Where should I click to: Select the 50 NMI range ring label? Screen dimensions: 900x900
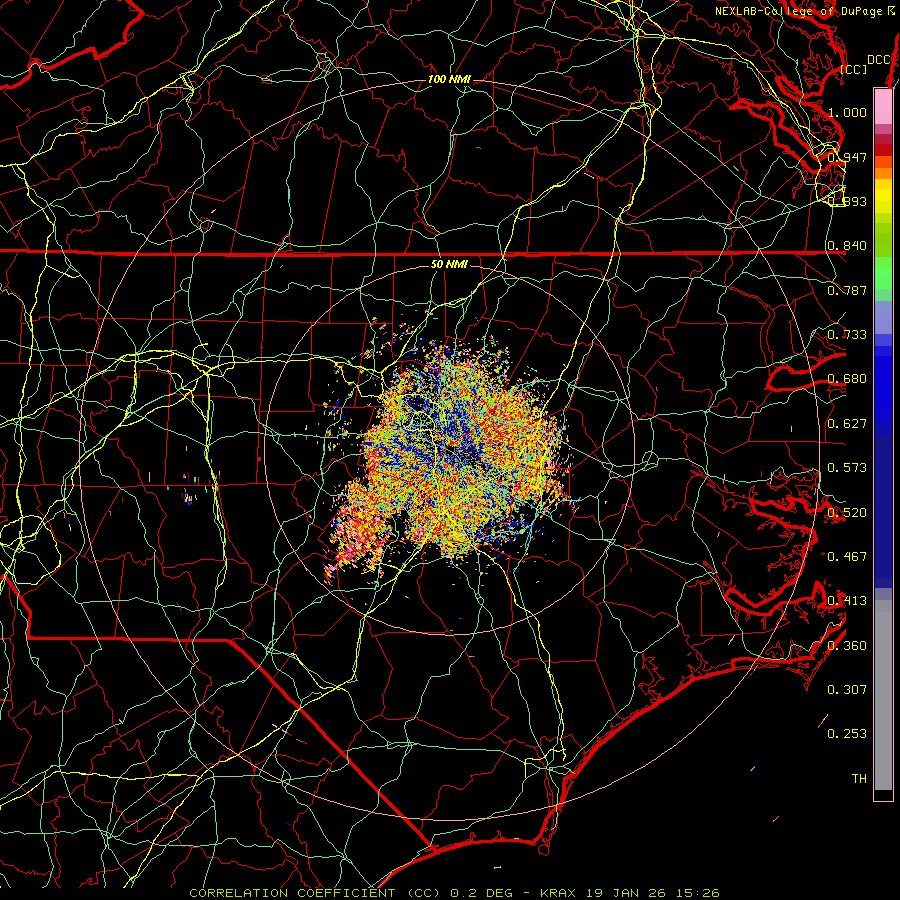pos(449,264)
